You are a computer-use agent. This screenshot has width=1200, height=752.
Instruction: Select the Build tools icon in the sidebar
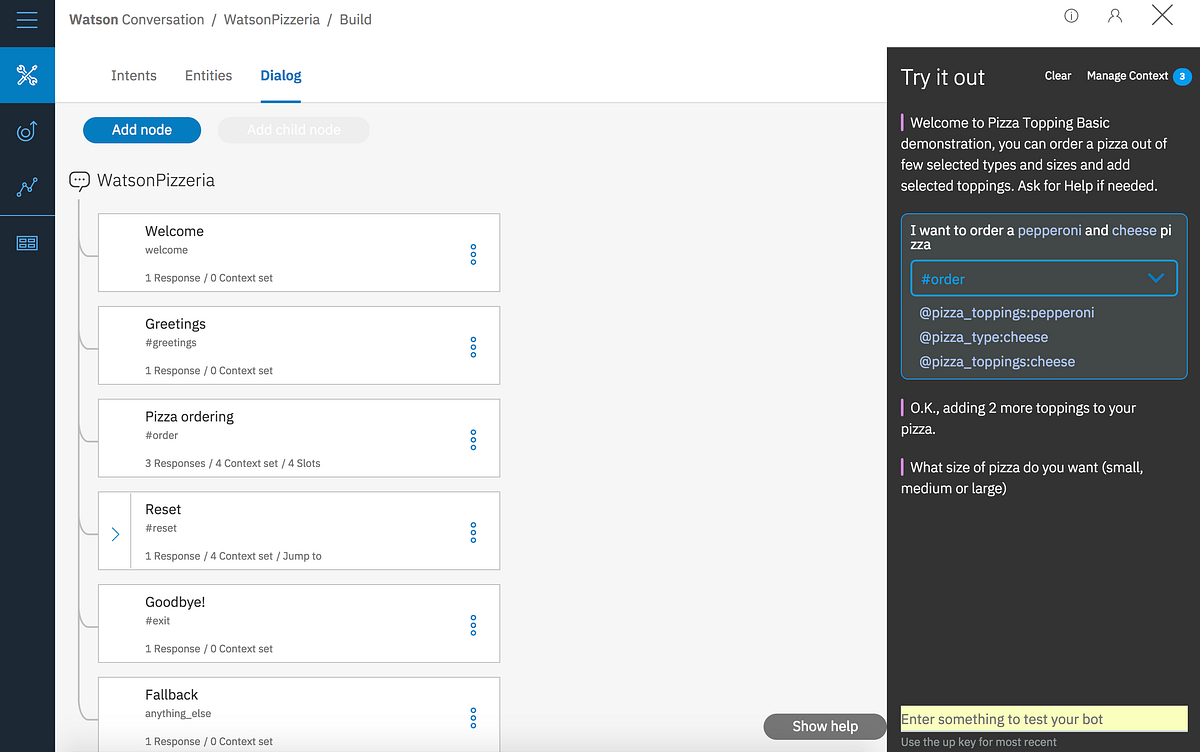[27, 75]
